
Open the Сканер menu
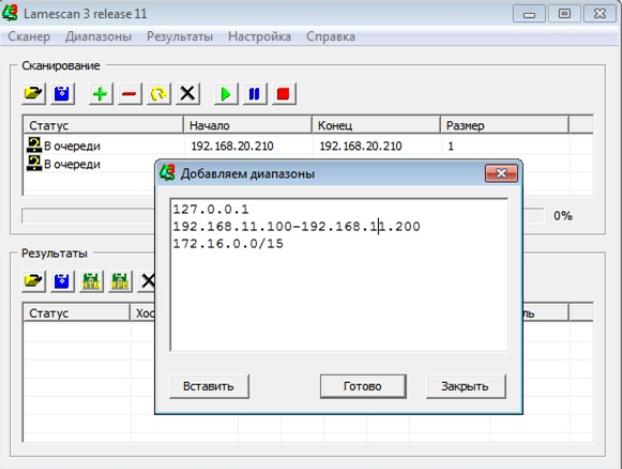(x=32, y=37)
